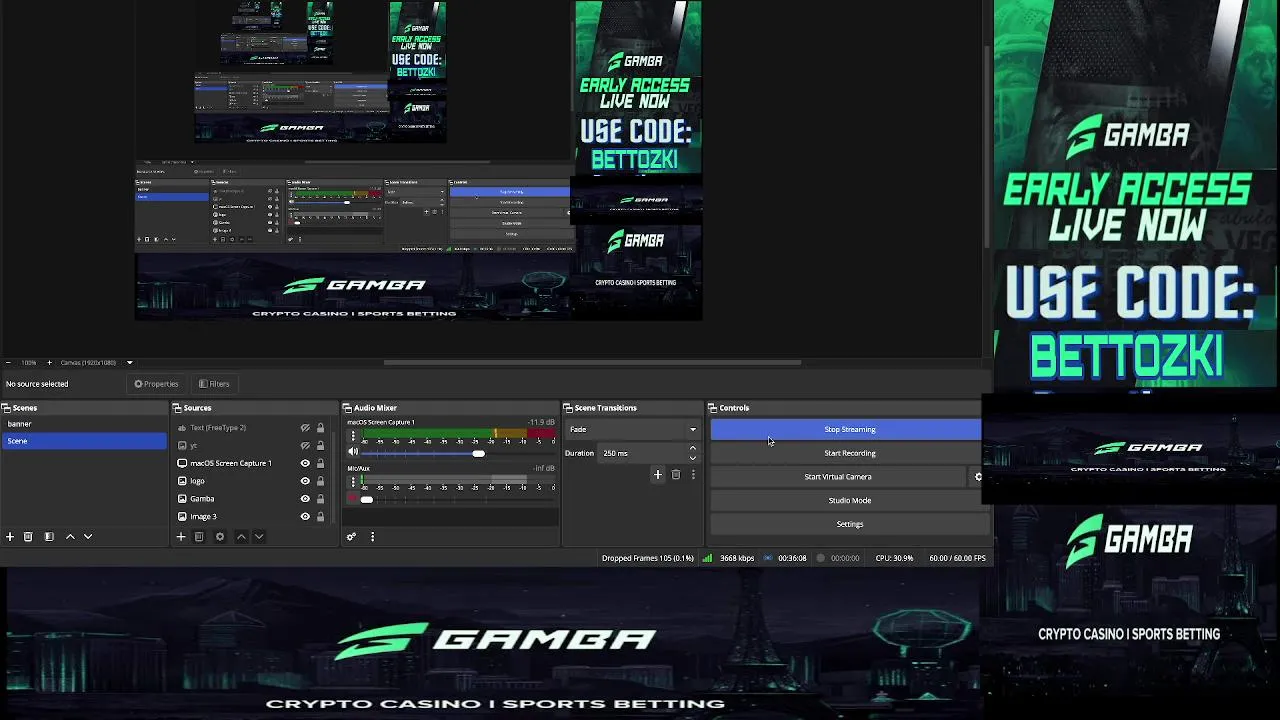This screenshot has height=720, width=1280.
Task: Show the Text (FreeType 2) source
Action: [x=305, y=428]
